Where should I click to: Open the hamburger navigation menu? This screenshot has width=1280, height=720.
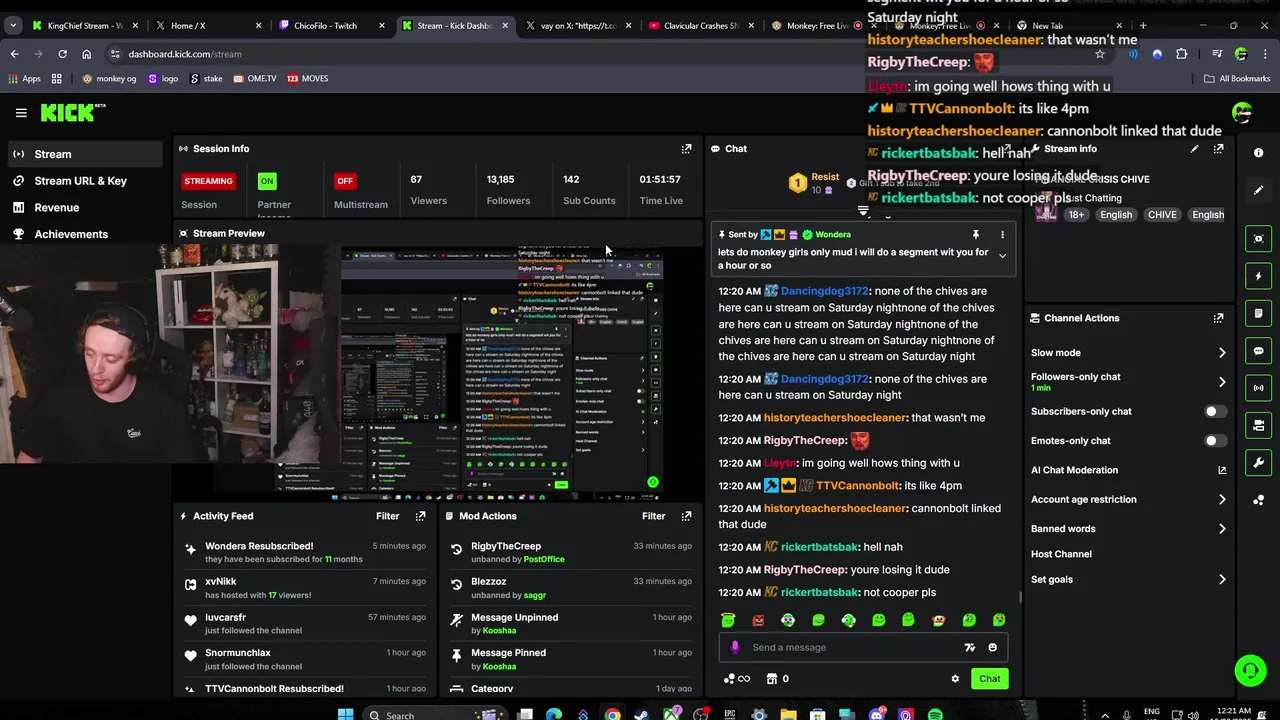click(21, 113)
